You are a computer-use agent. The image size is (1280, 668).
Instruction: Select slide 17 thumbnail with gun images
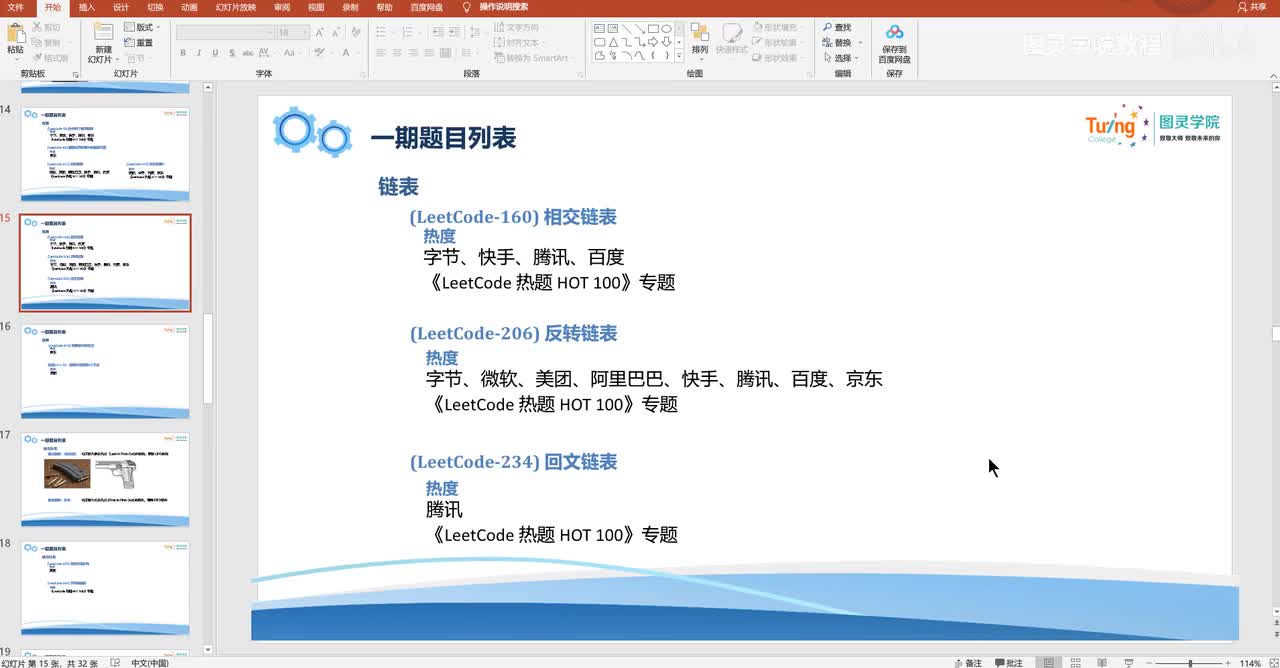point(105,479)
